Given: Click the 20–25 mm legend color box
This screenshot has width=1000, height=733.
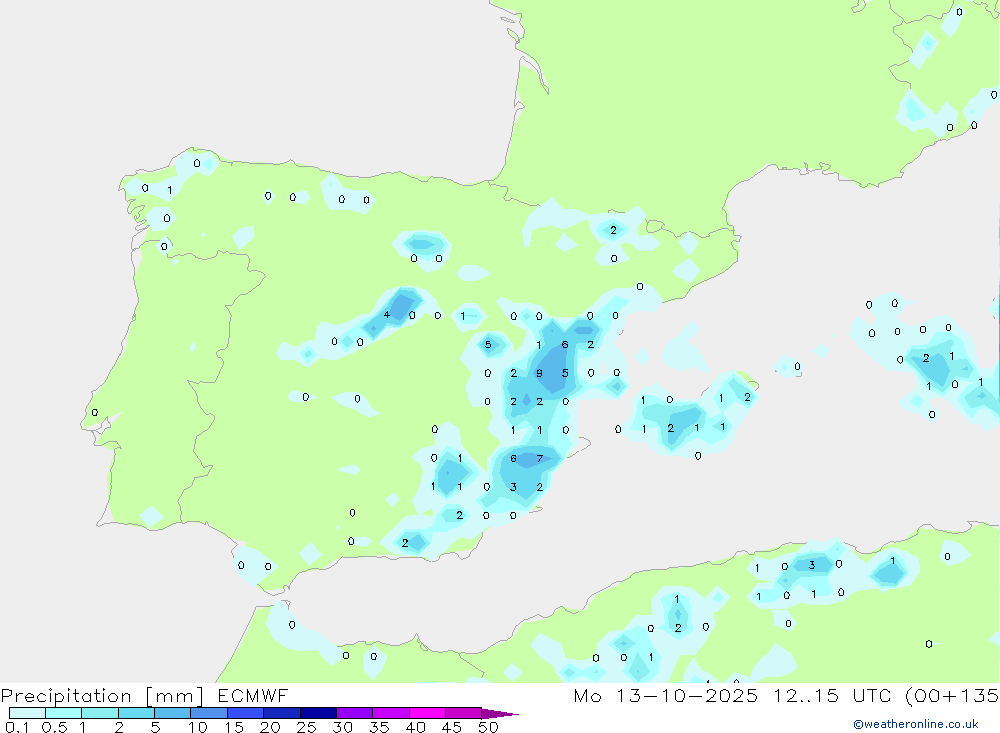Looking at the screenshot, I should 282,713.
